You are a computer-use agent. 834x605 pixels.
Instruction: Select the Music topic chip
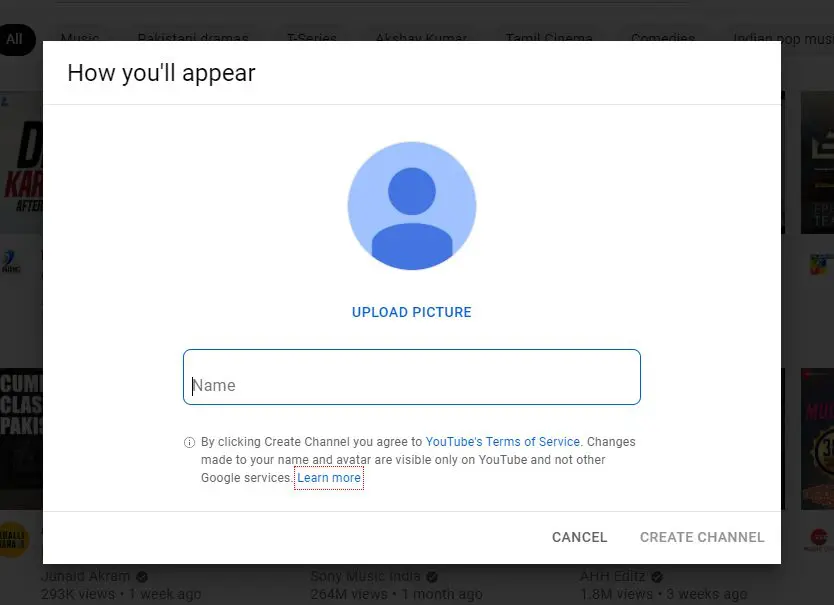pos(80,38)
